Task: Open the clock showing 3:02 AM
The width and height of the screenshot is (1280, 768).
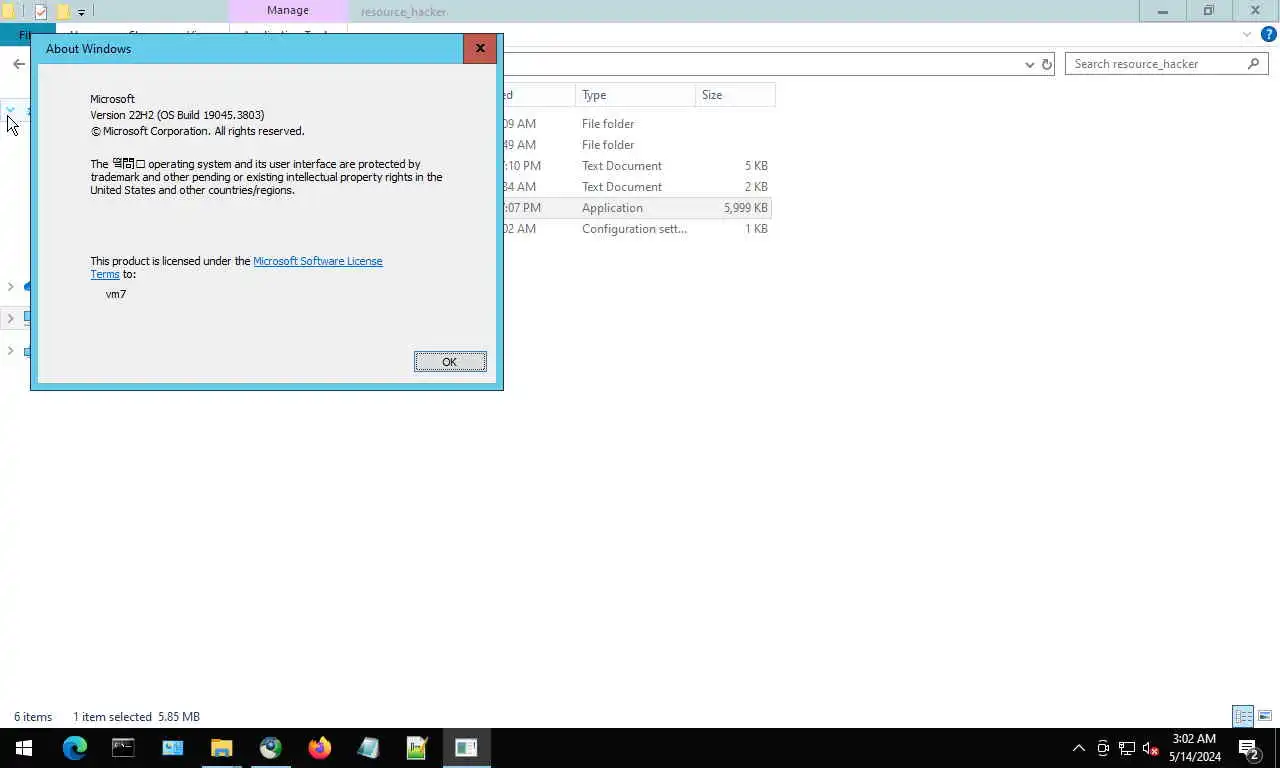Action: tap(1194, 748)
